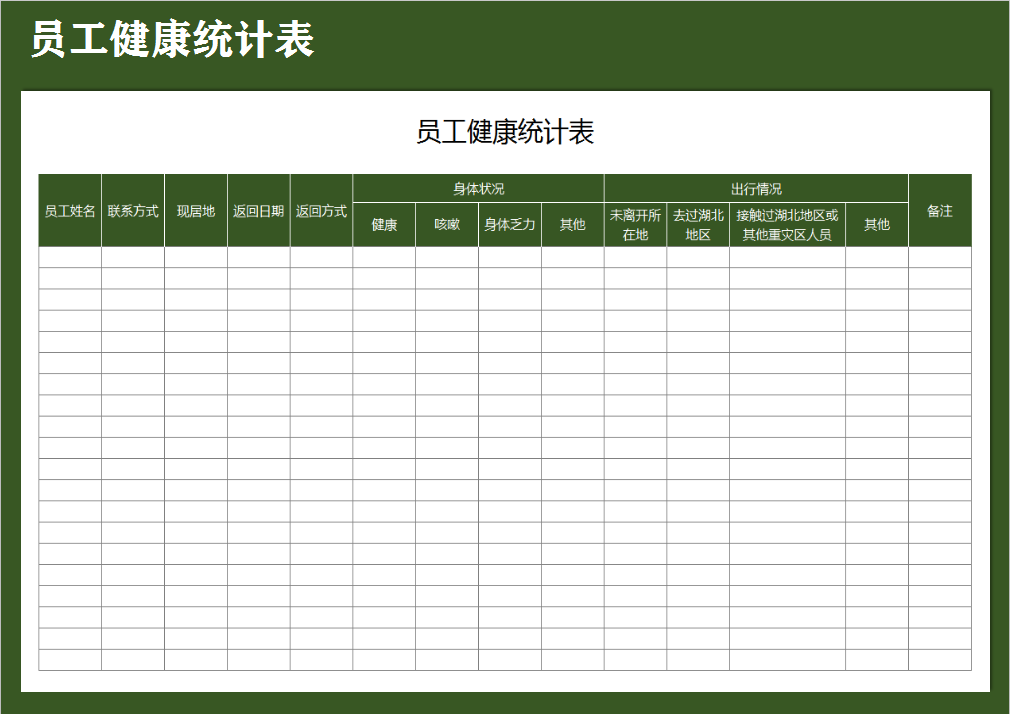Screen dimensions: 1010x714
Task: Select the 返回日期 header cell
Action: [x=258, y=211]
